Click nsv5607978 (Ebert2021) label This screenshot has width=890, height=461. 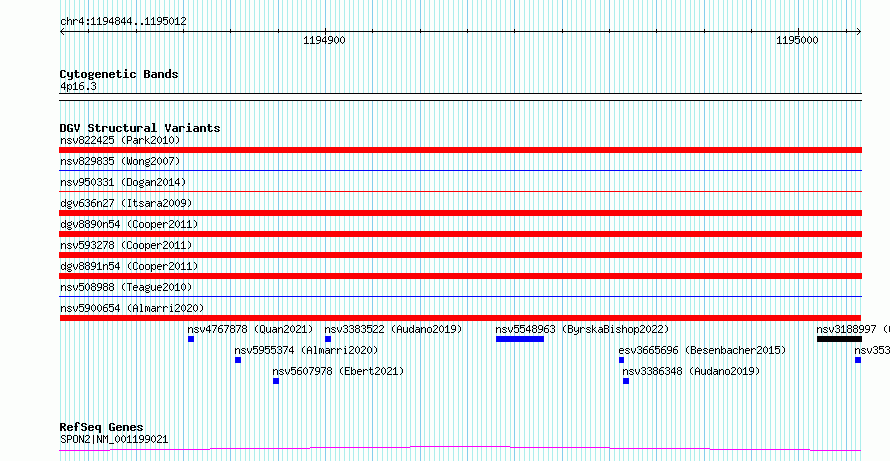point(338,371)
